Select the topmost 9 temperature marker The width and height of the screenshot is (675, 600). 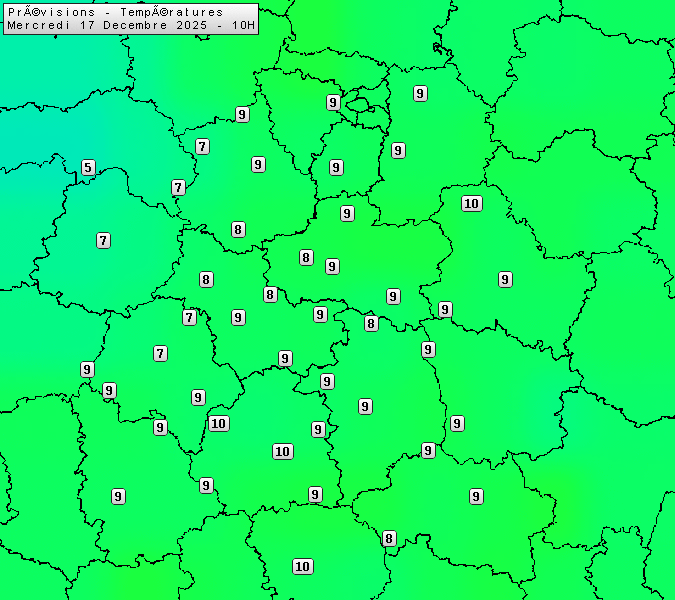pos(420,94)
